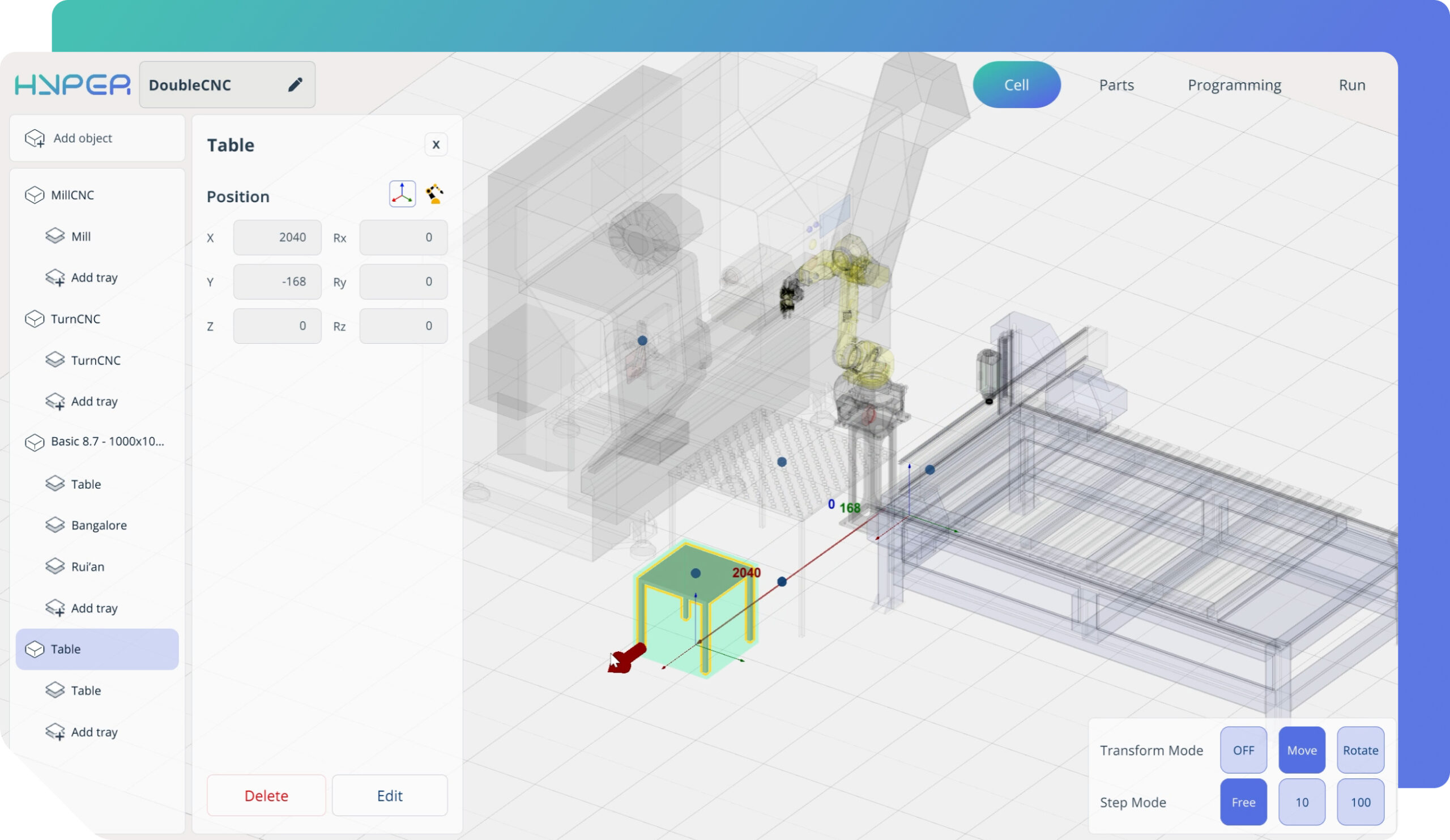Close the Table panel with x
This screenshot has width=1450, height=840.
coord(436,145)
